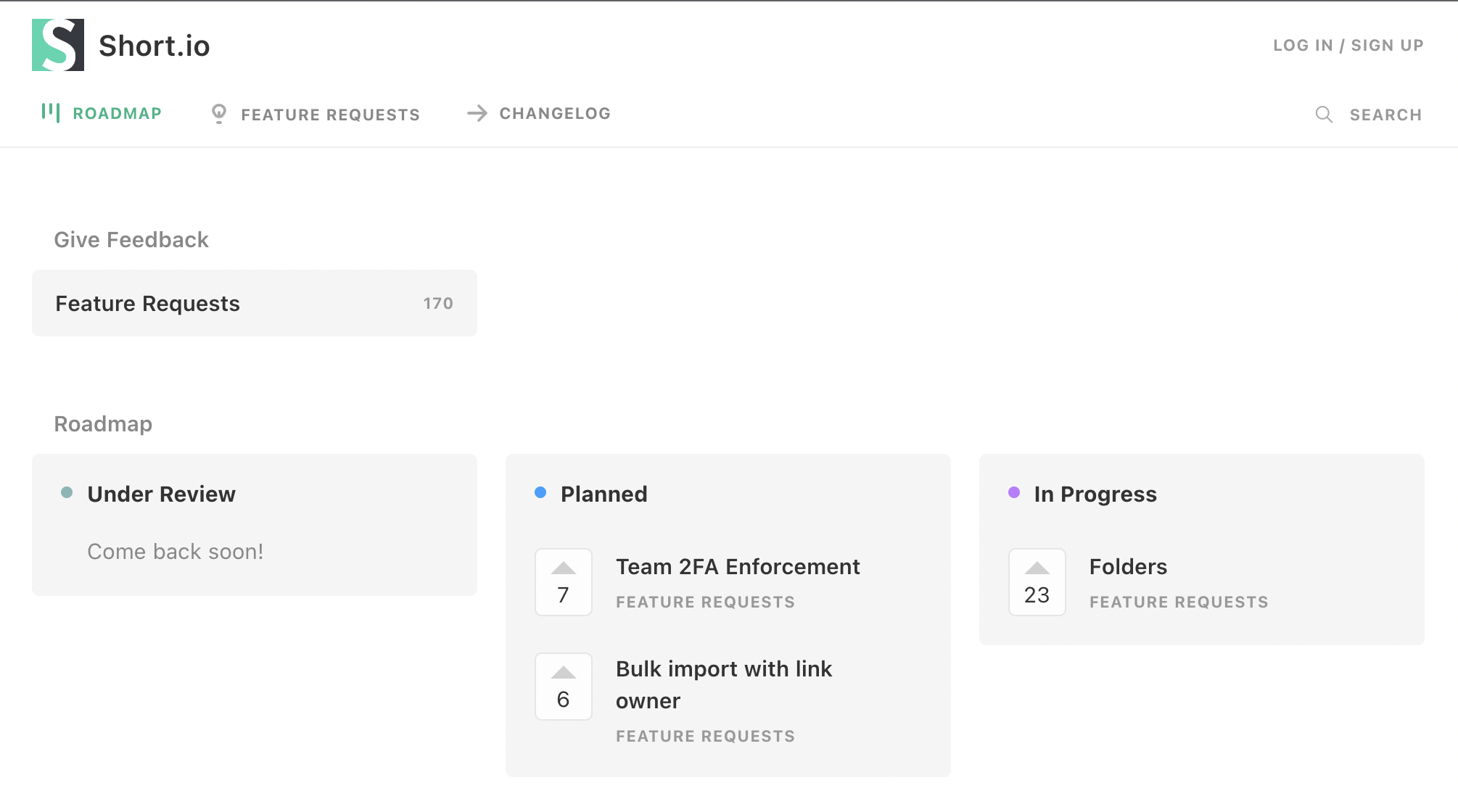Switch to Feature Requests tab

[x=330, y=115]
